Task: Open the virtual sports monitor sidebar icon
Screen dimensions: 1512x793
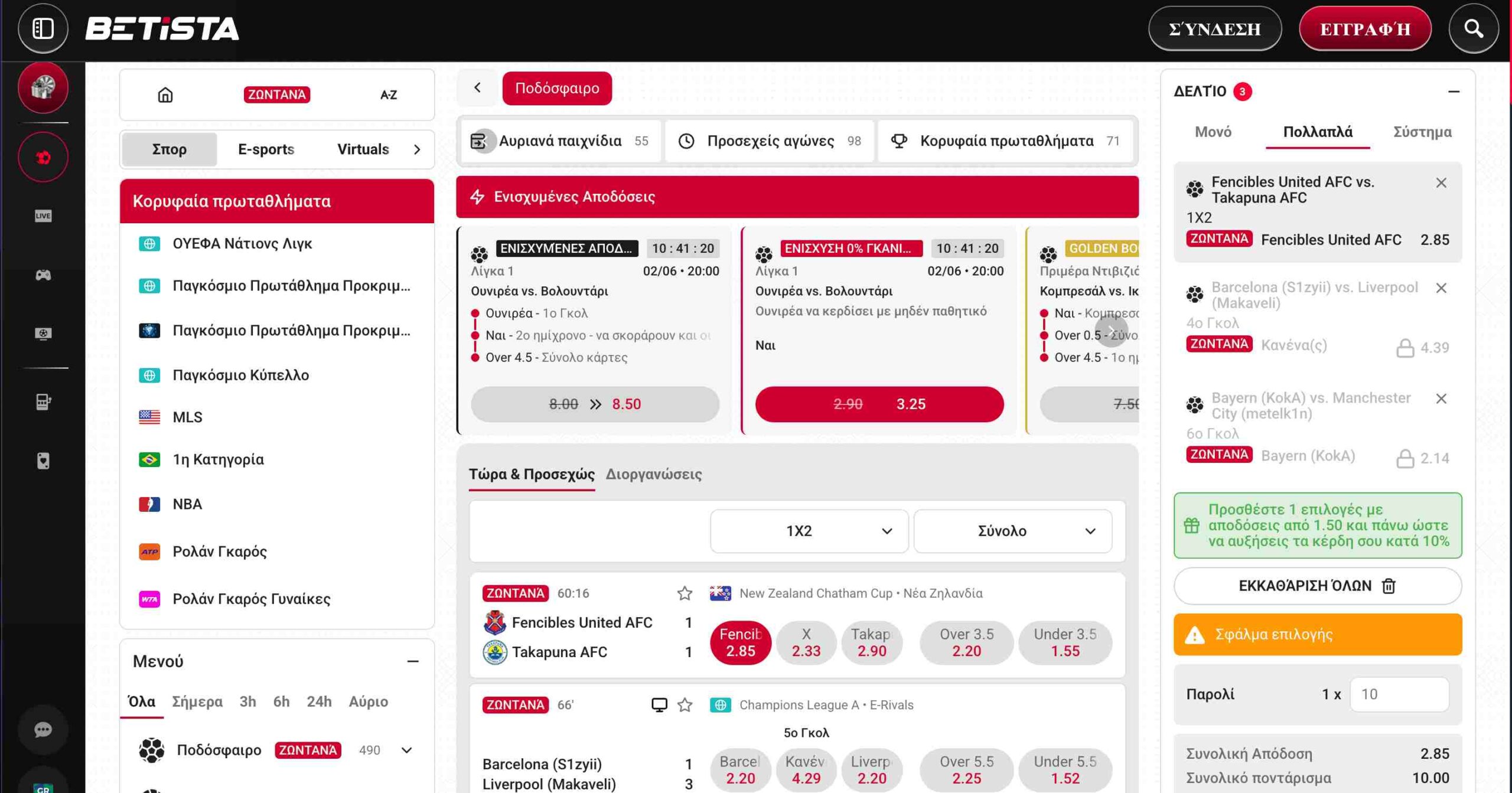Action: click(x=43, y=334)
